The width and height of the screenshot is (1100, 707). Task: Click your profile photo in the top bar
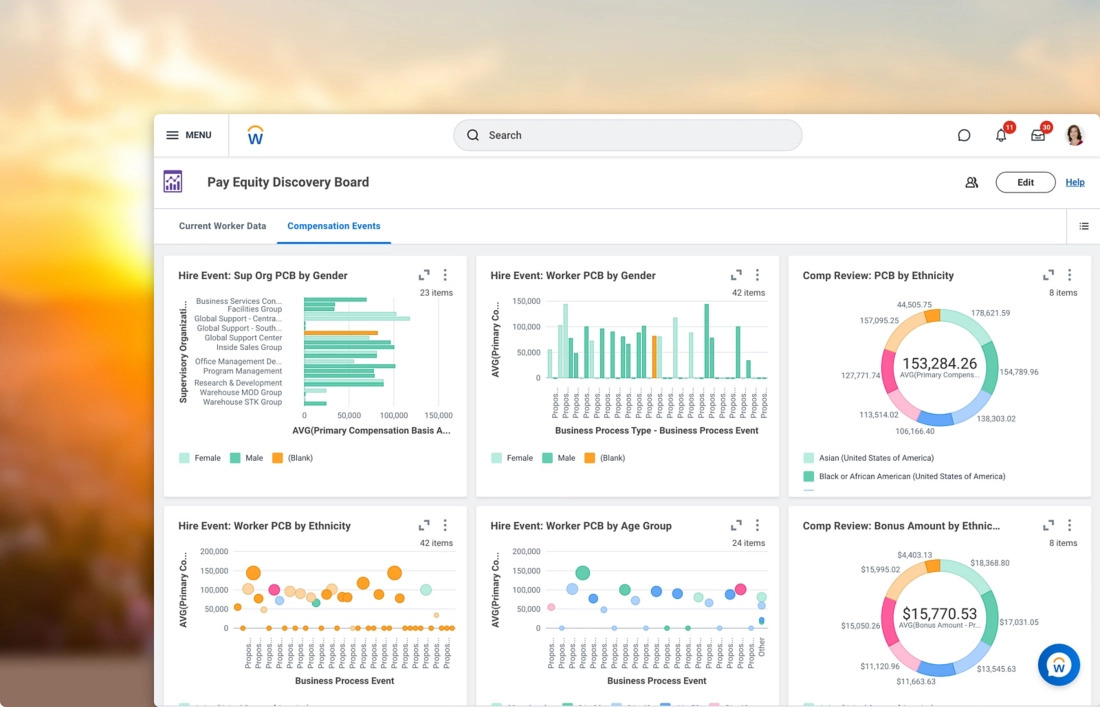click(1074, 135)
